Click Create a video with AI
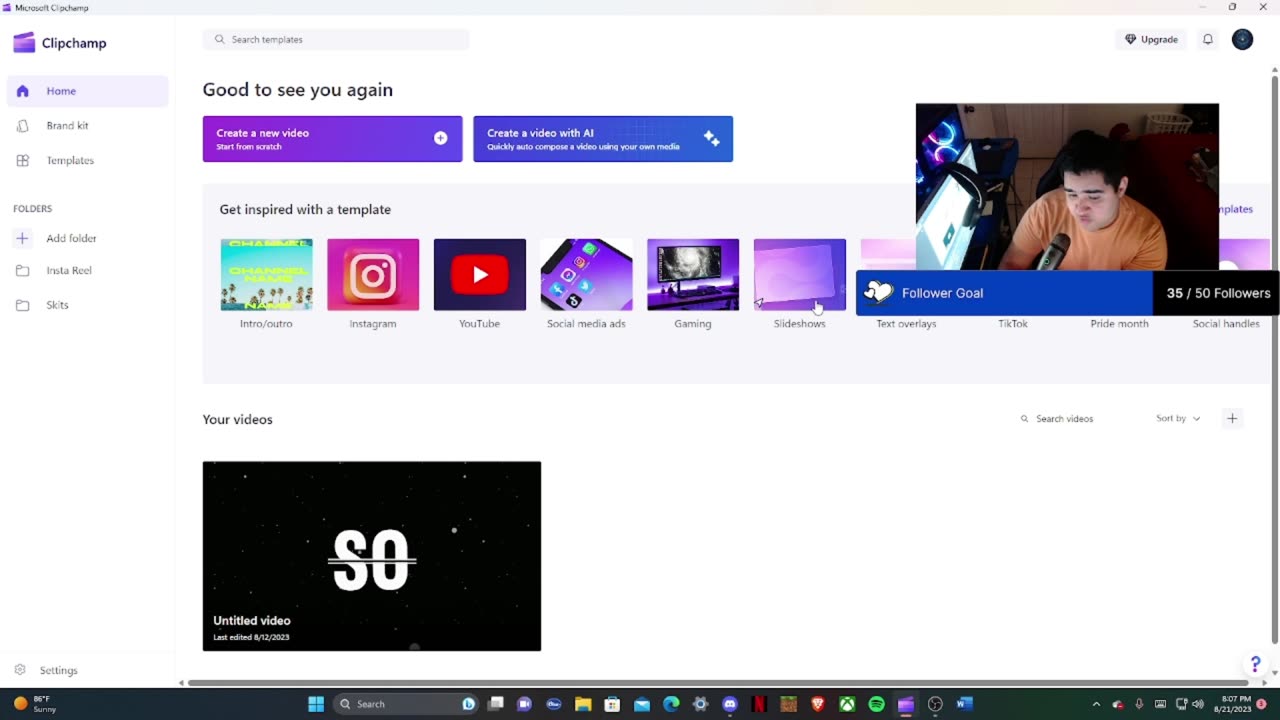Image resolution: width=1280 pixels, height=720 pixels. [603, 139]
